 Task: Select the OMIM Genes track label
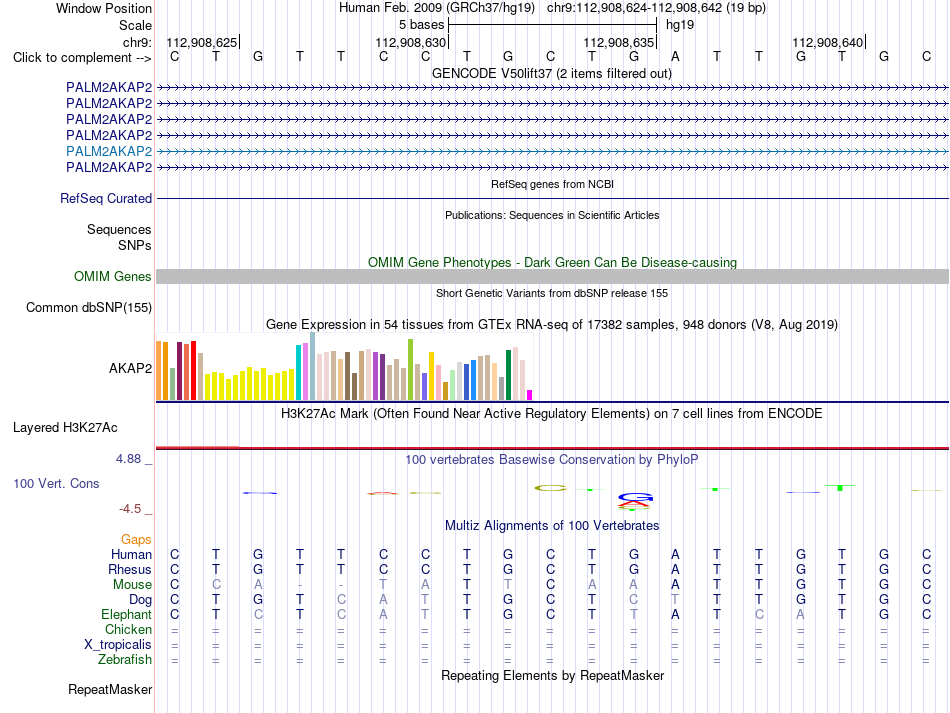(x=113, y=277)
